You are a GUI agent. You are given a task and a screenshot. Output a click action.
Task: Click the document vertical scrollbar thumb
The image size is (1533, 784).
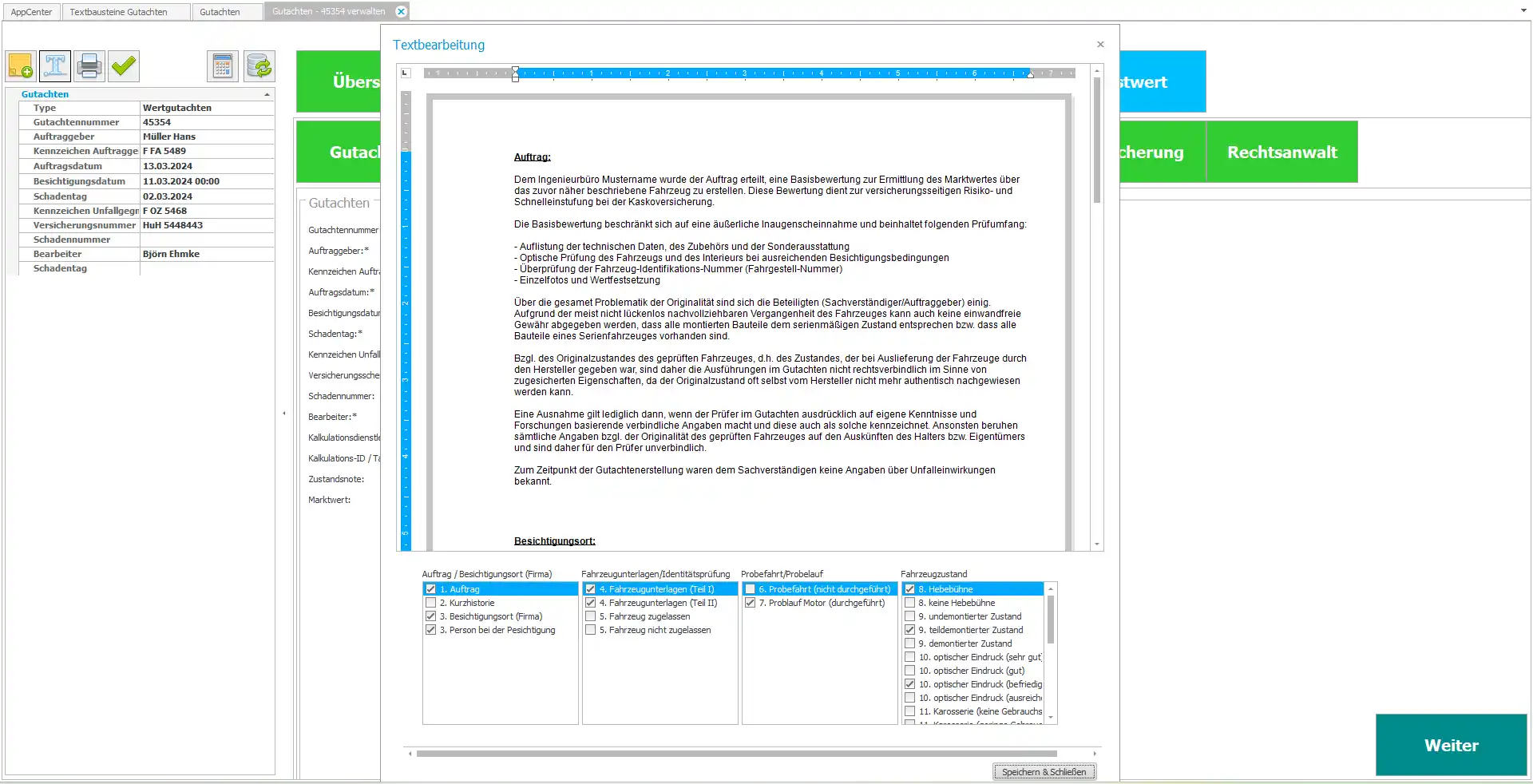click(x=1097, y=140)
